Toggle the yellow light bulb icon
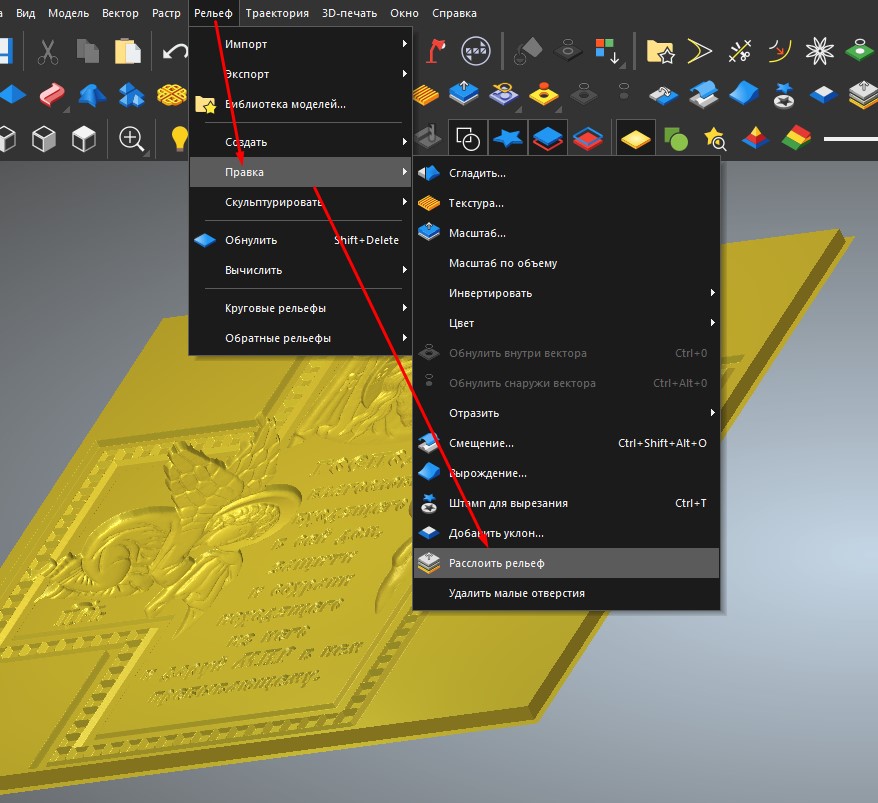This screenshot has height=803, width=878. pos(179,138)
